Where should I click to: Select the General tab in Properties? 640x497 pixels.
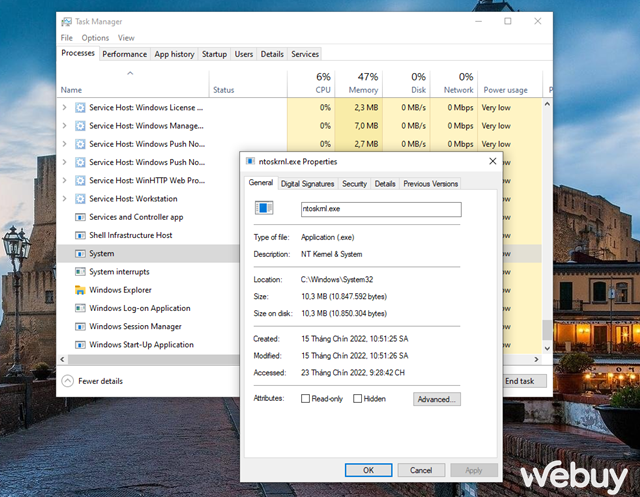(x=261, y=183)
